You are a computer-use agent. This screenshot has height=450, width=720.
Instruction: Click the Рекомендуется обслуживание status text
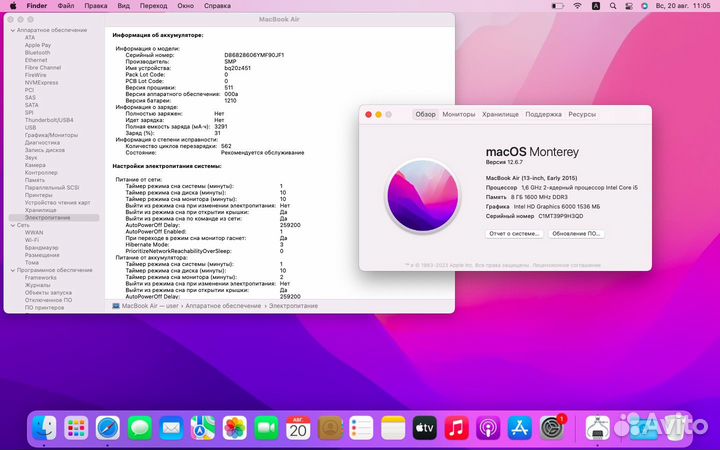[x=262, y=153]
